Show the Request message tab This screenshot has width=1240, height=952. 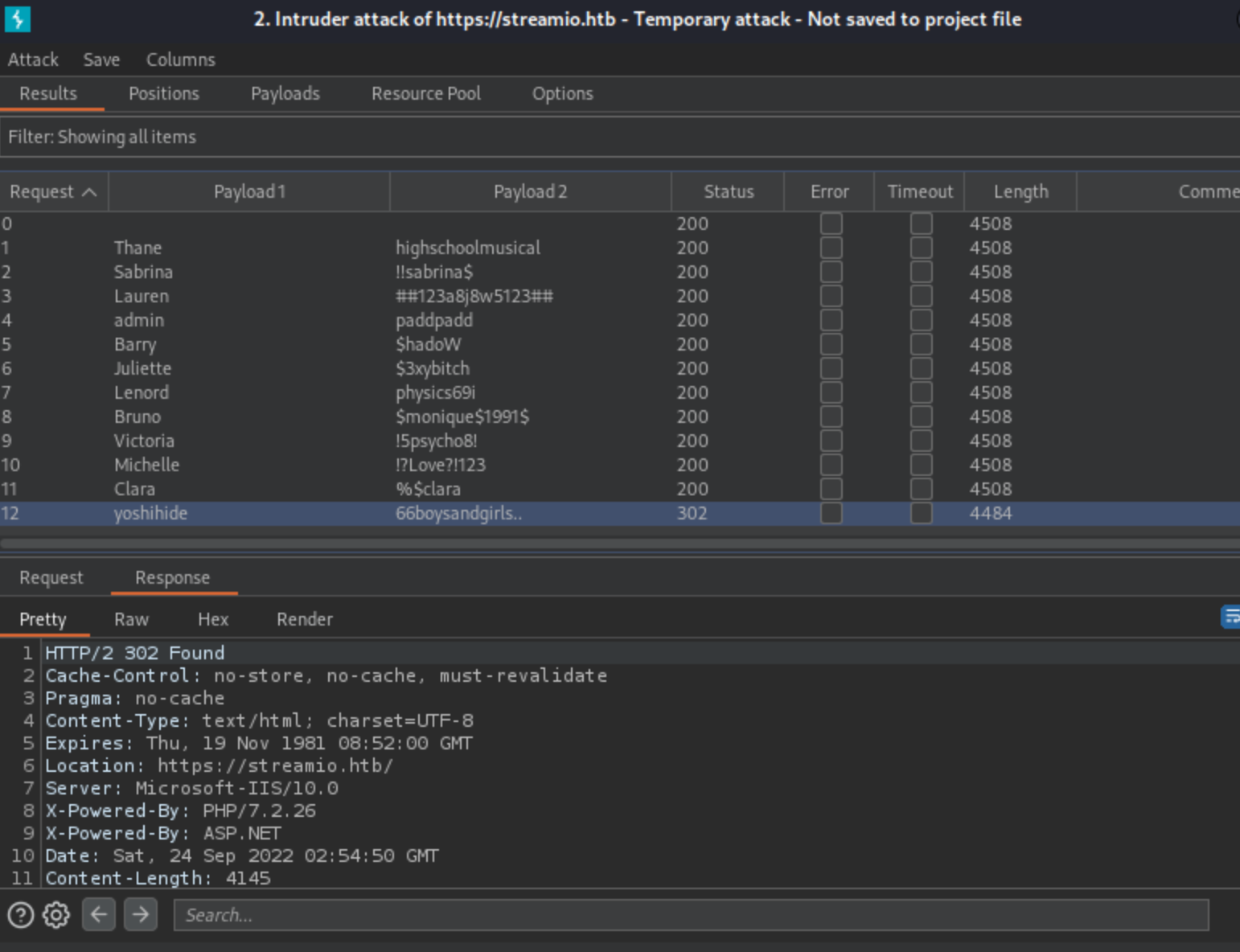coord(51,577)
